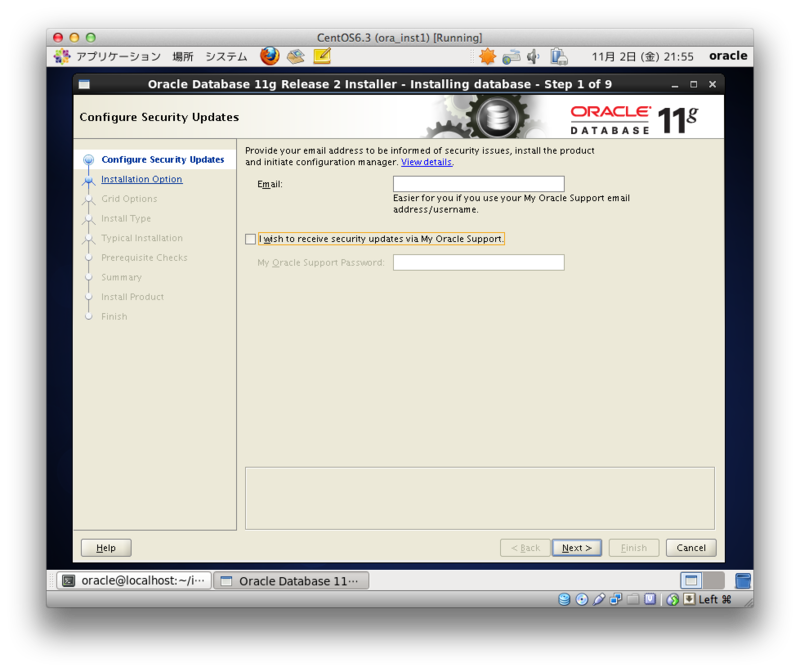The height and width of the screenshot is (672, 800).
Task: Switch to oracle@localhost terminal taskbar item
Action: click(x=134, y=581)
